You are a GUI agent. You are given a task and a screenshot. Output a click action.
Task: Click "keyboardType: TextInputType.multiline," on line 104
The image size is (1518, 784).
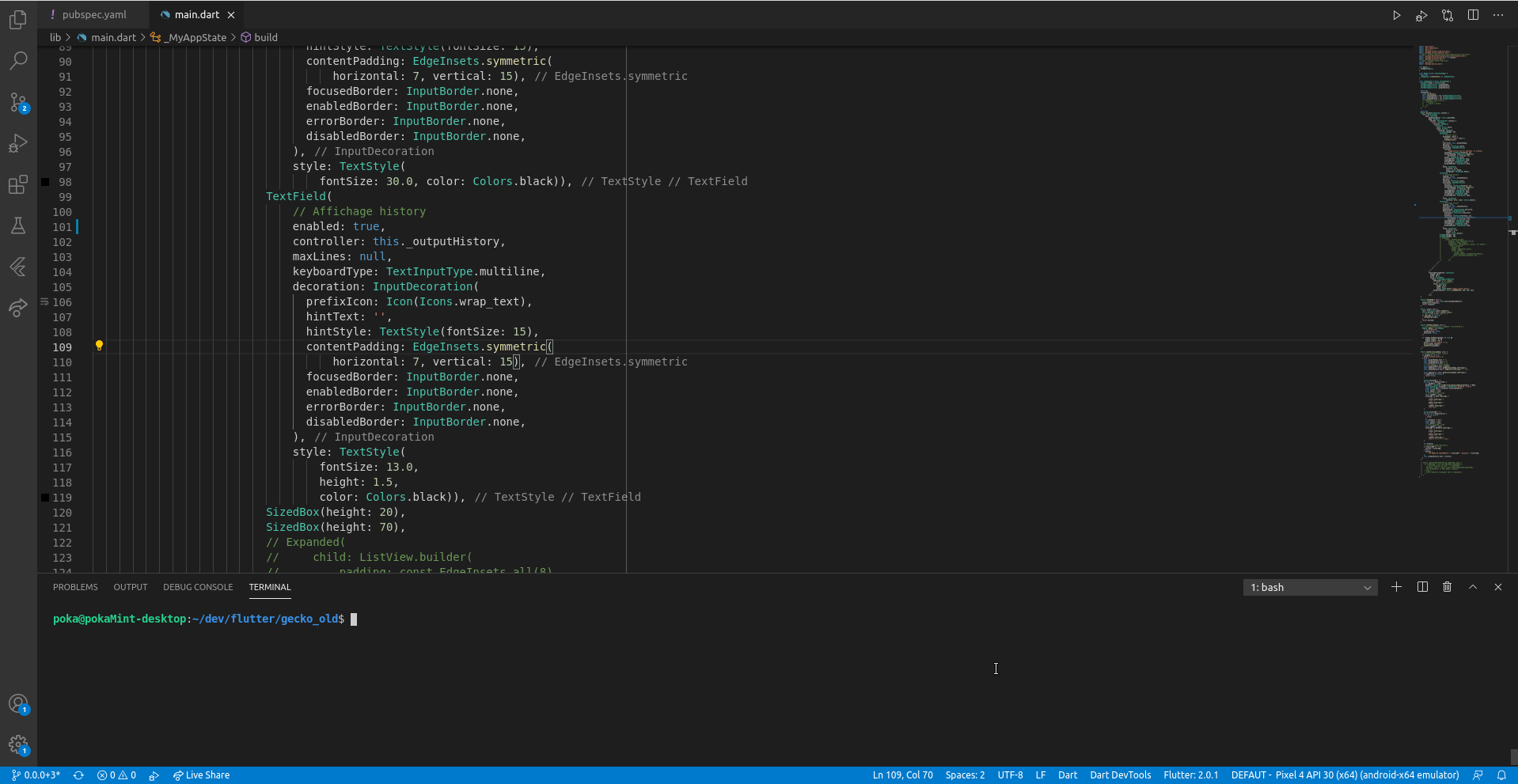419,271
